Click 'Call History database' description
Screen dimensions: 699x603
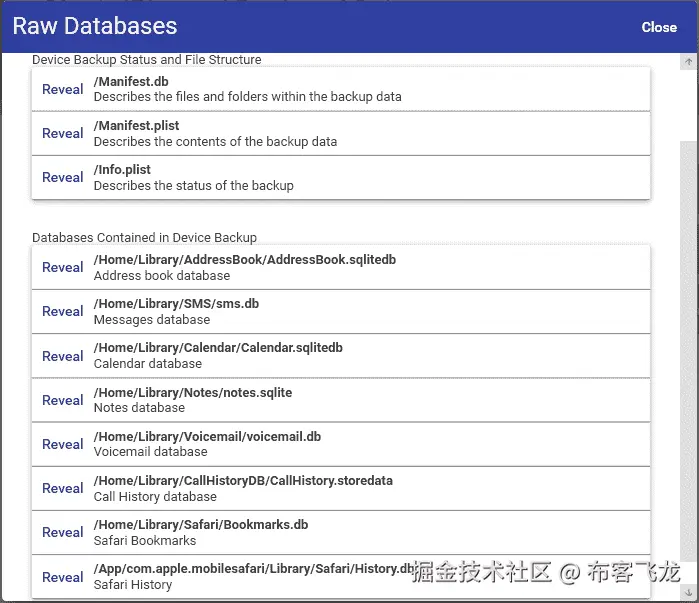155,496
